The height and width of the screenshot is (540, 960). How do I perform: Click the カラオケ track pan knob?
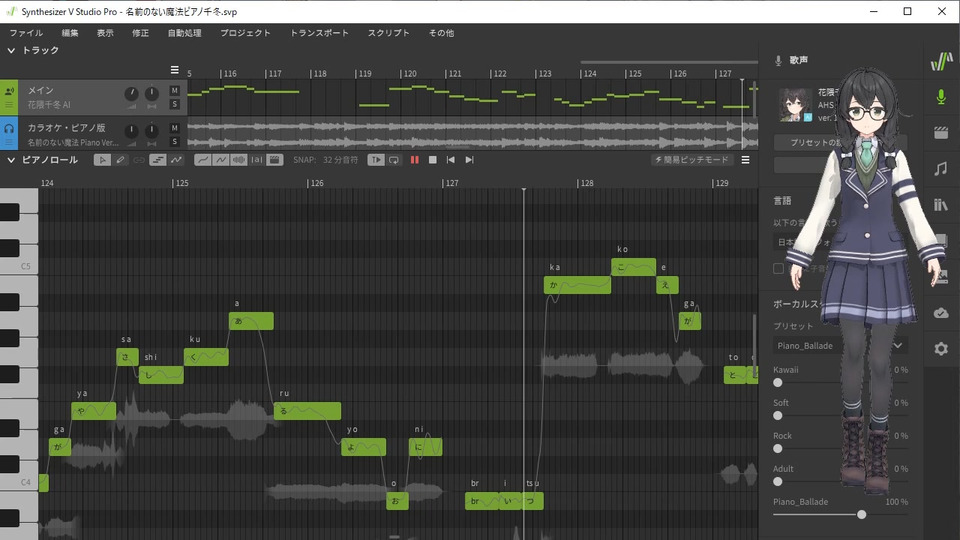click(151, 131)
